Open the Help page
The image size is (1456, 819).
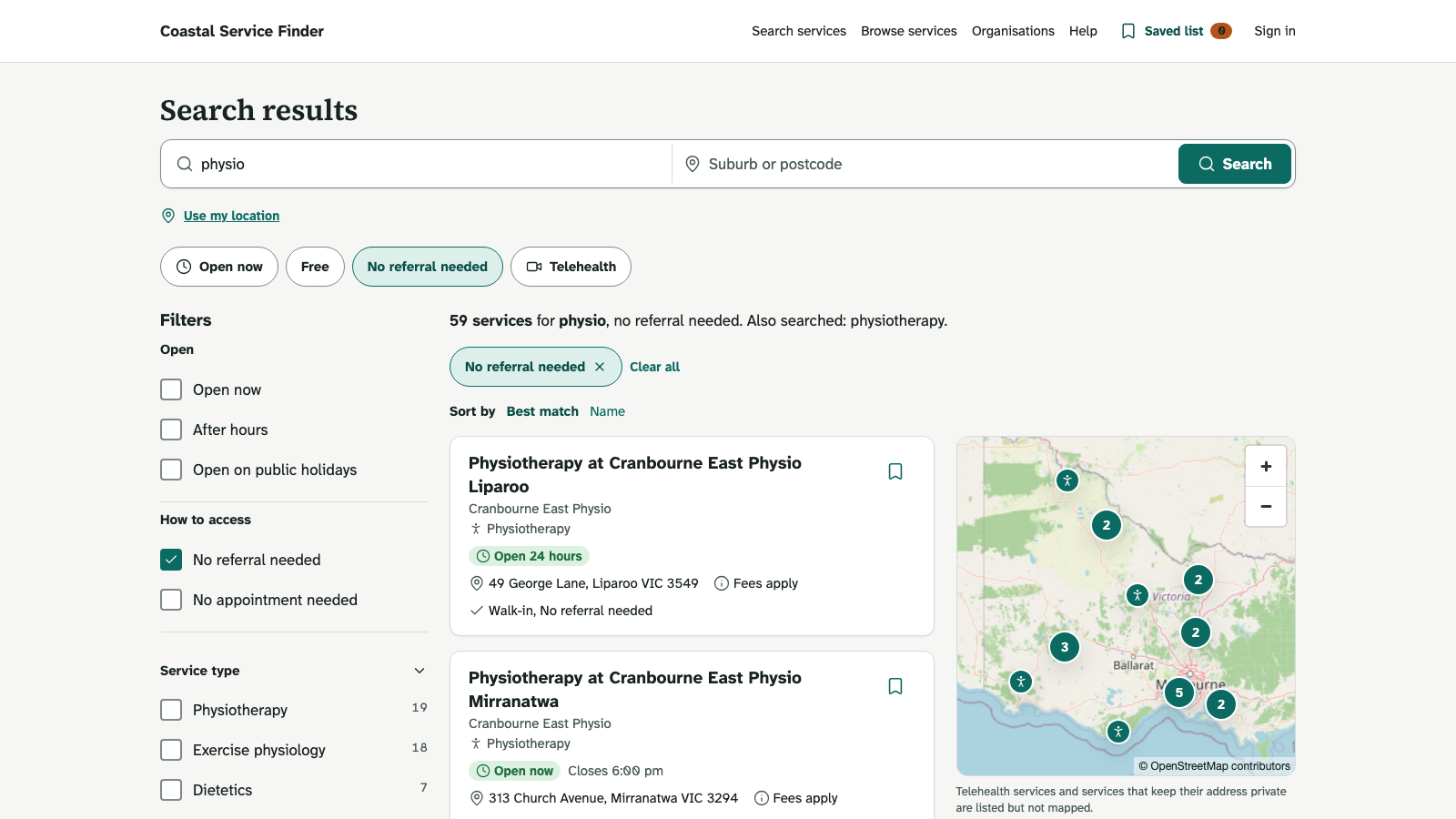pyautogui.click(x=1083, y=31)
